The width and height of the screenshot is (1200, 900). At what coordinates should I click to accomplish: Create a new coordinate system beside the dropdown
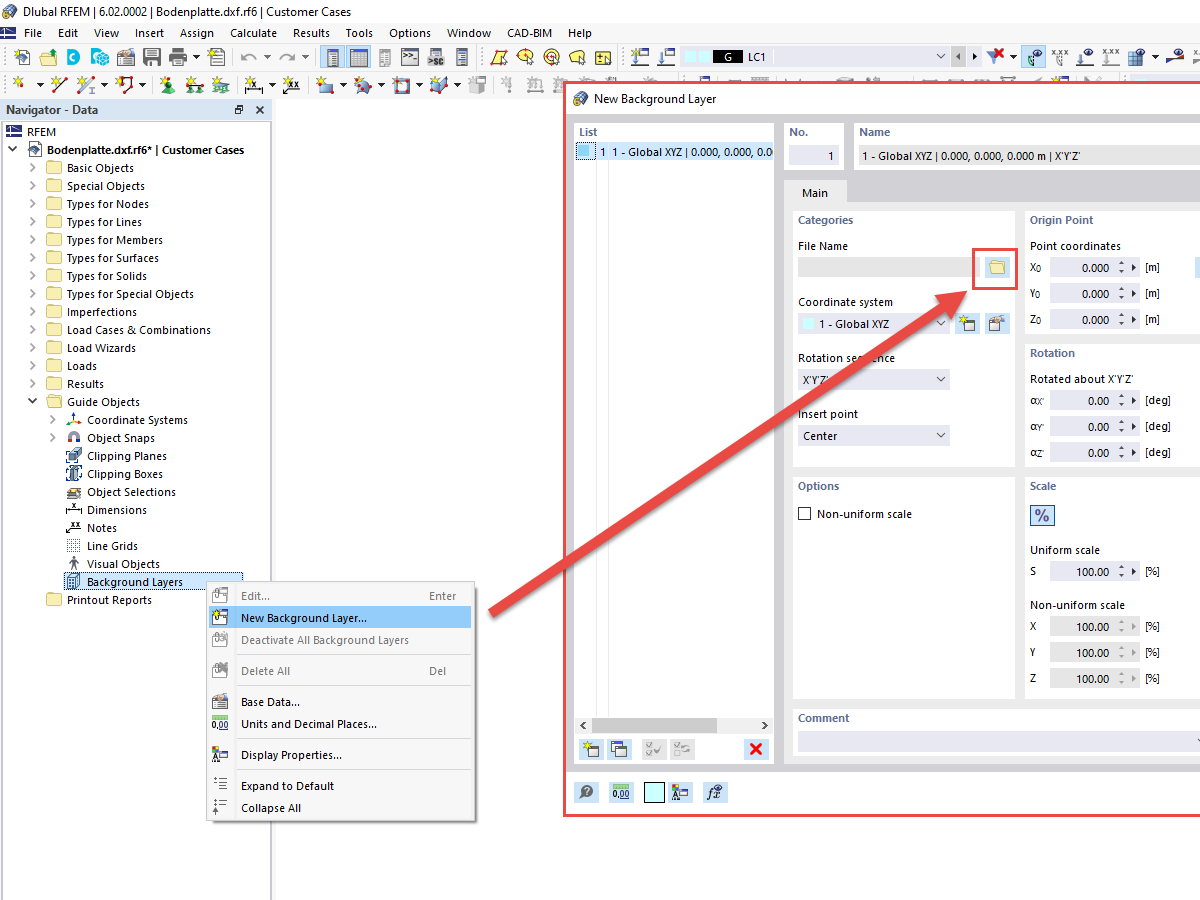[967, 323]
